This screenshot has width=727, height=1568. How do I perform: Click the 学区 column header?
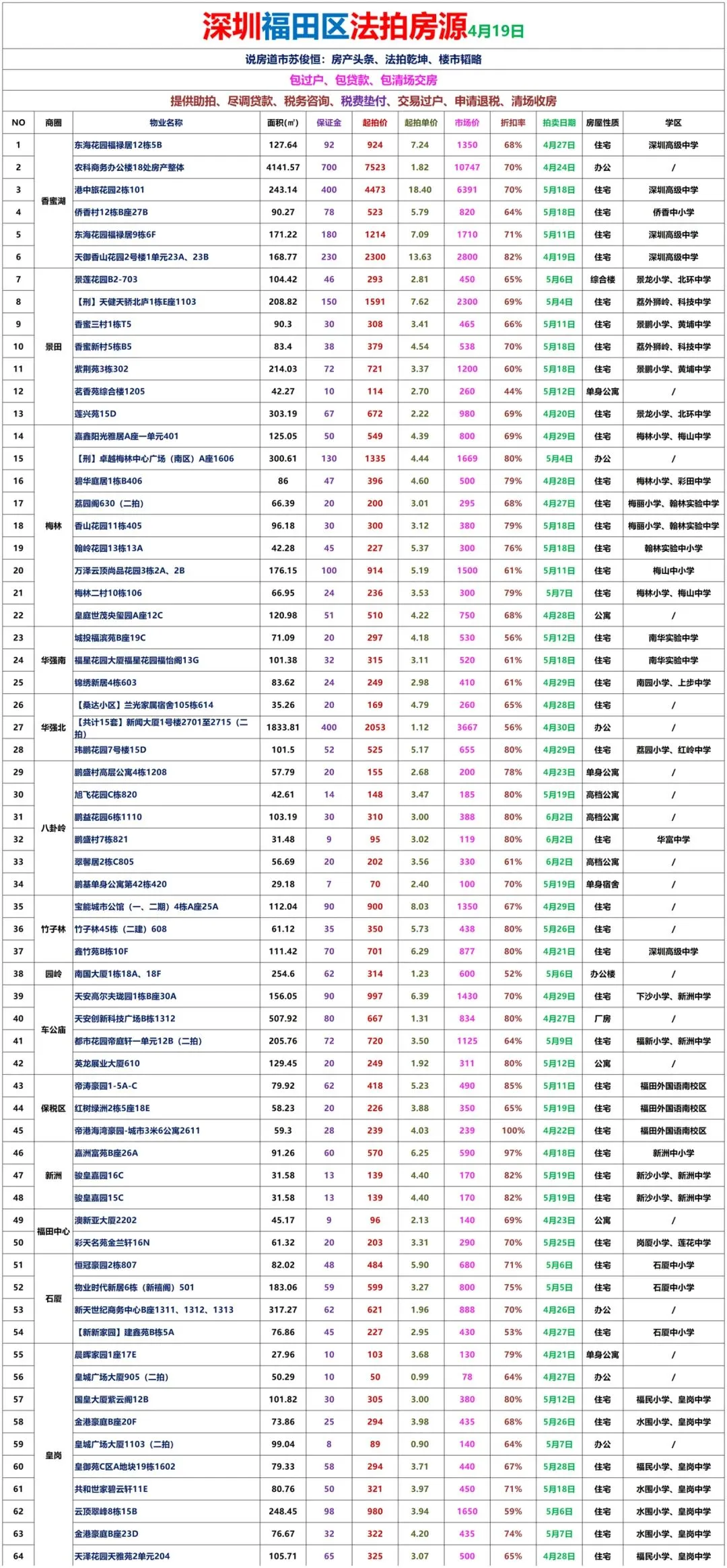click(x=673, y=122)
